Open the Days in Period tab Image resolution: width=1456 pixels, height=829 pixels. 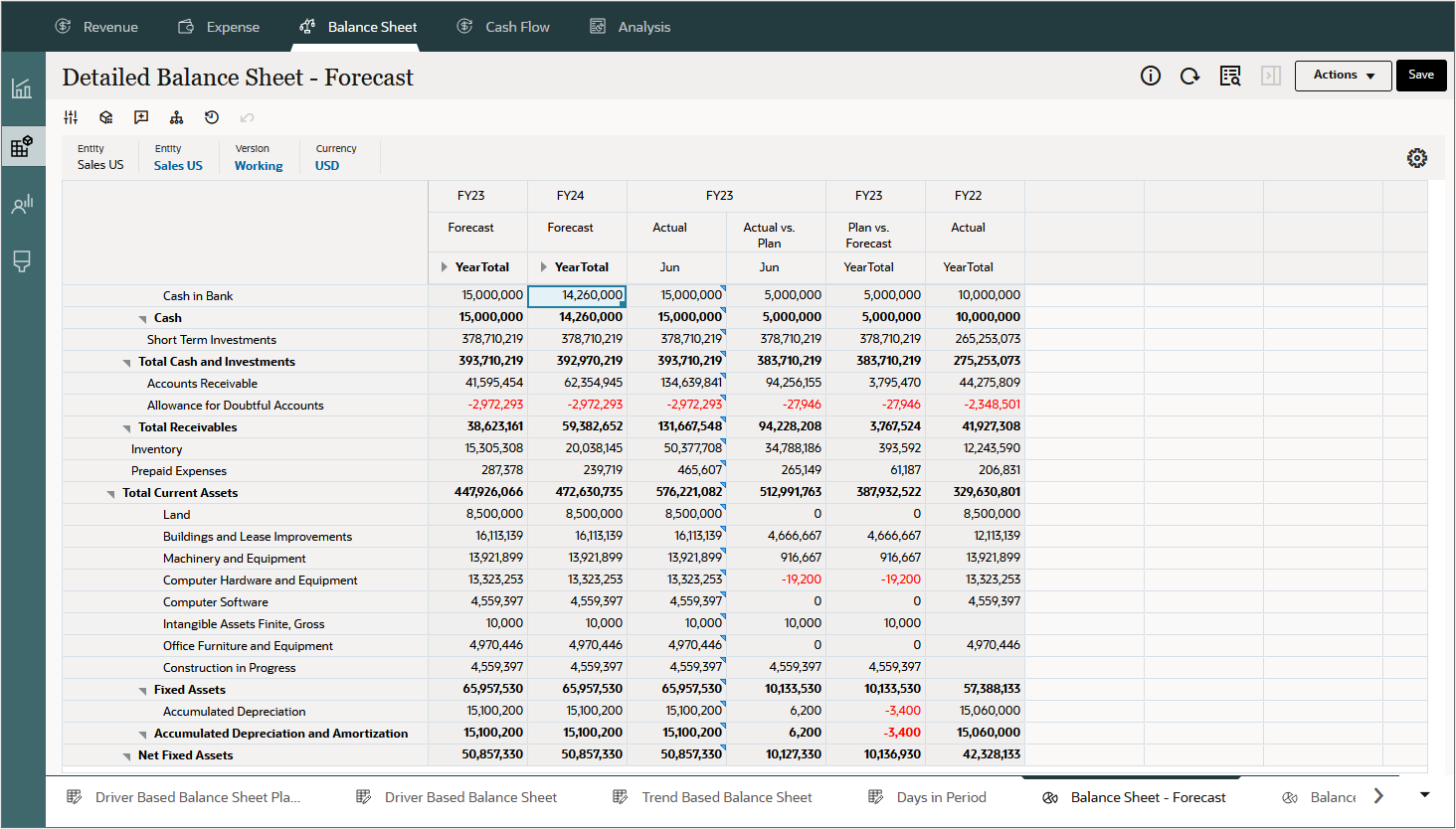[927, 797]
